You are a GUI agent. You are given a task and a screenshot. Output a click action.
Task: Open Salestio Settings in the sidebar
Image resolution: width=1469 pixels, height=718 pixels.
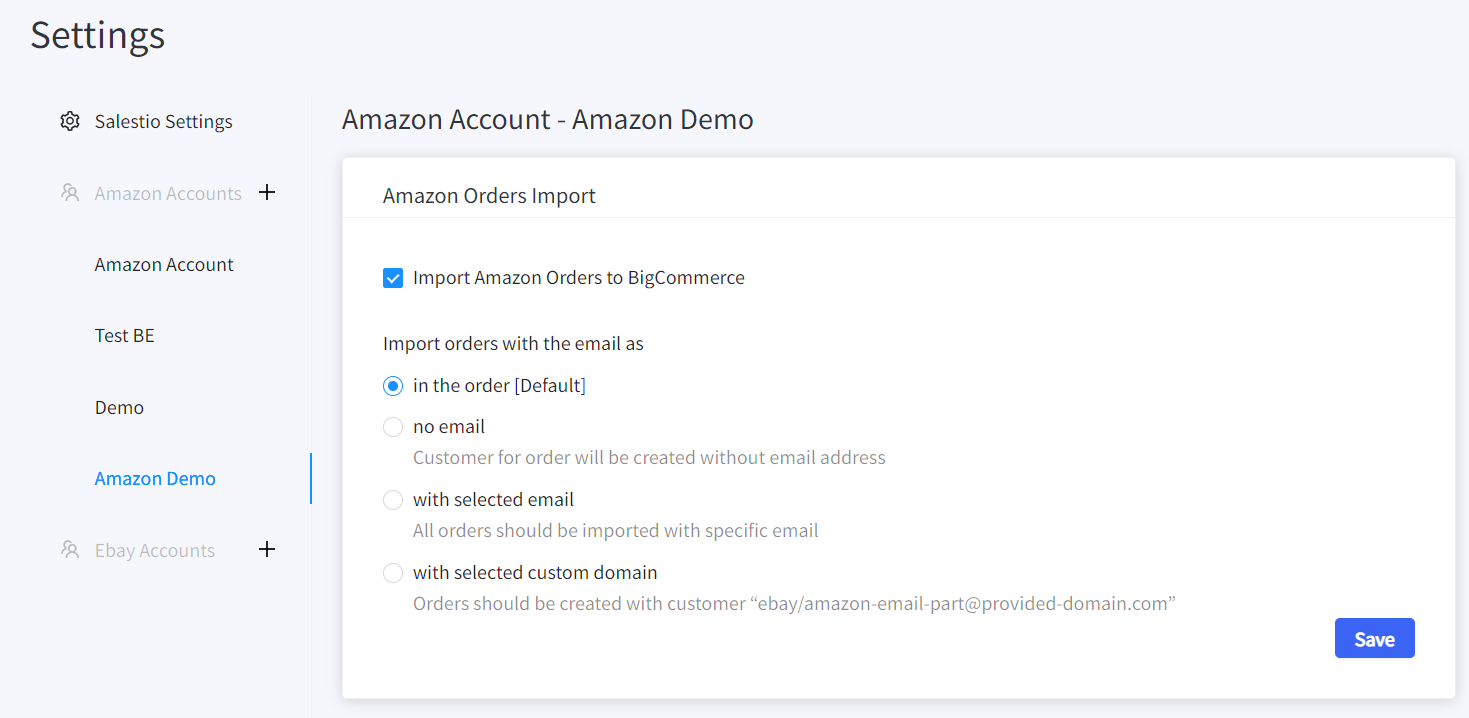click(163, 121)
